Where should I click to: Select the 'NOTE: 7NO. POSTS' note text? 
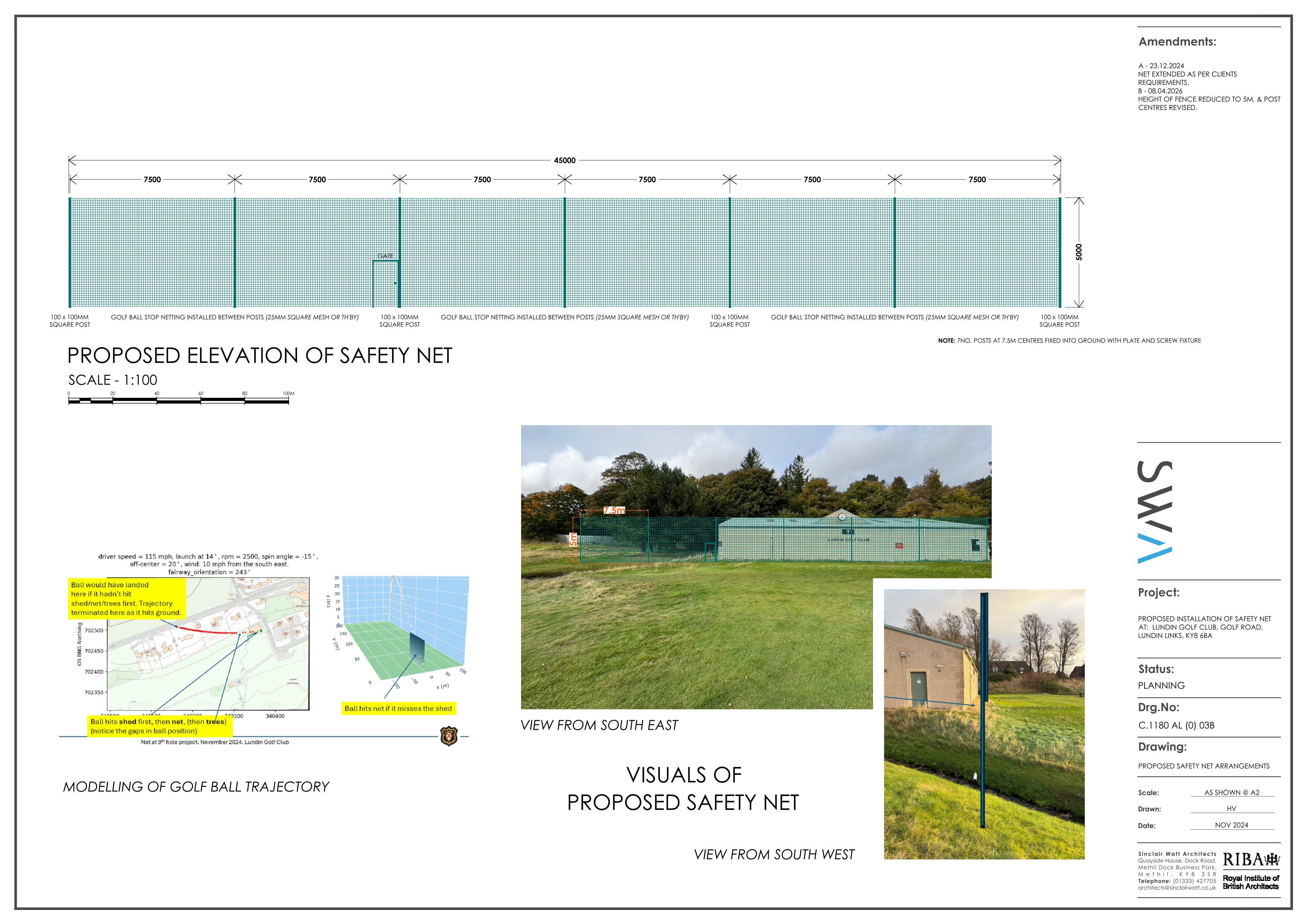pos(1070,341)
